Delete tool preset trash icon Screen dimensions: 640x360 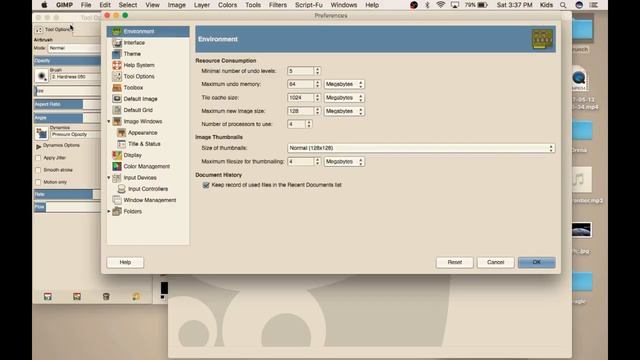click(x=106, y=297)
